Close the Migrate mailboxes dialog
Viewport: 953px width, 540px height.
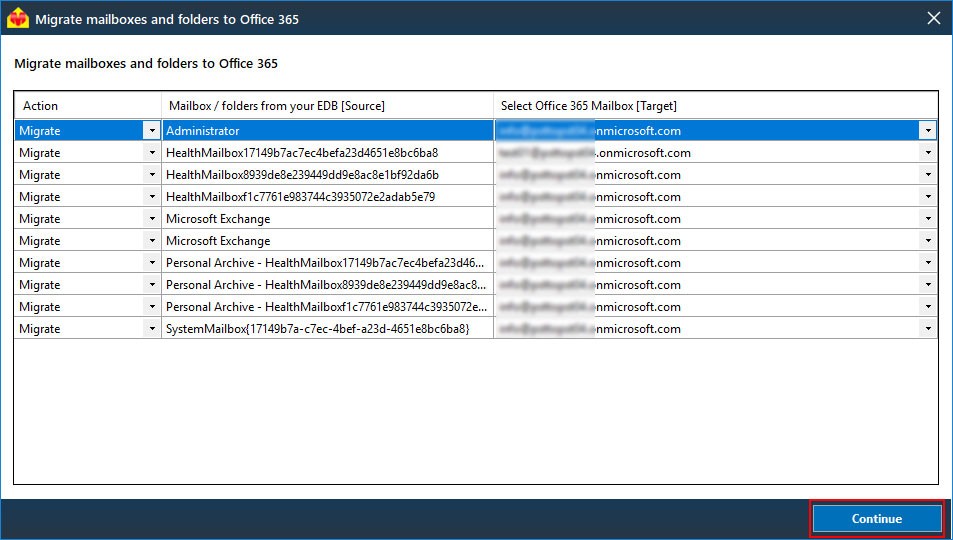(x=934, y=18)
